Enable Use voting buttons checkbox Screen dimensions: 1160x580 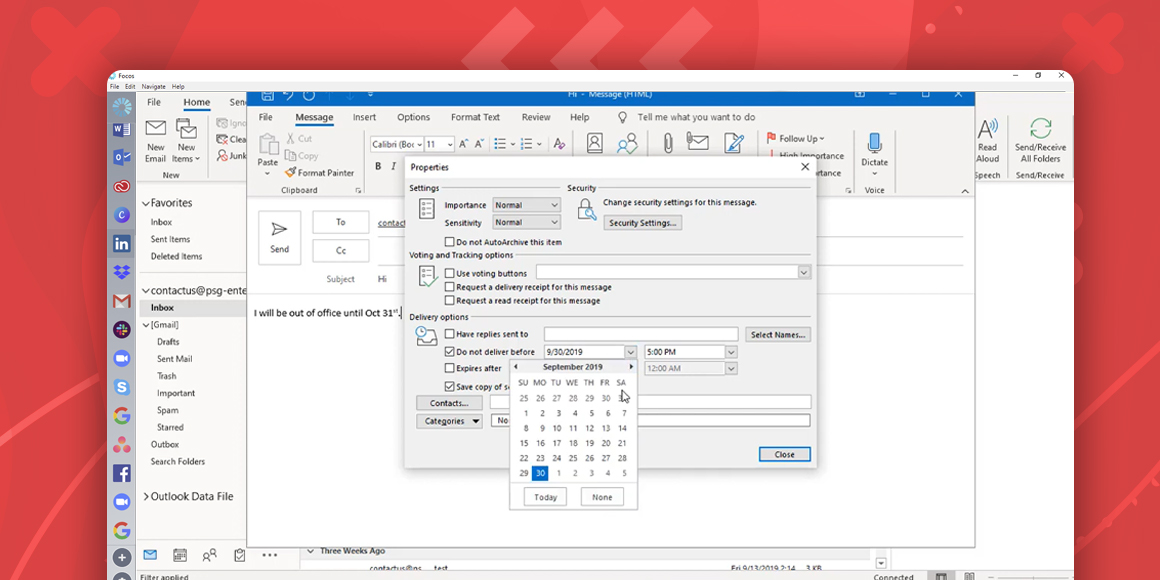click(x=449, y=273)
